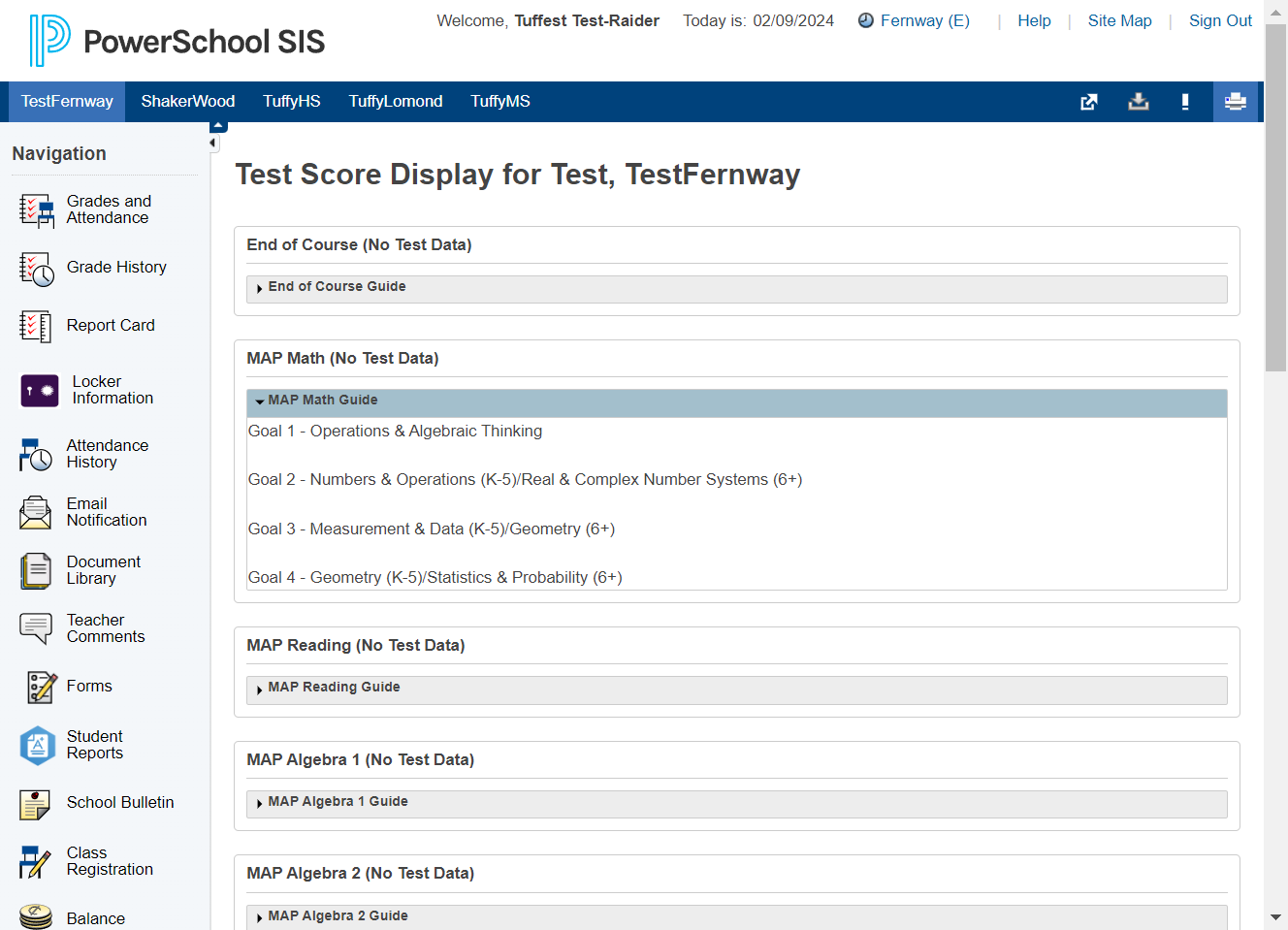Click the Grade History icon
Screen dimensions: 1288x930
pyautogui.click(x=37, y=269)
